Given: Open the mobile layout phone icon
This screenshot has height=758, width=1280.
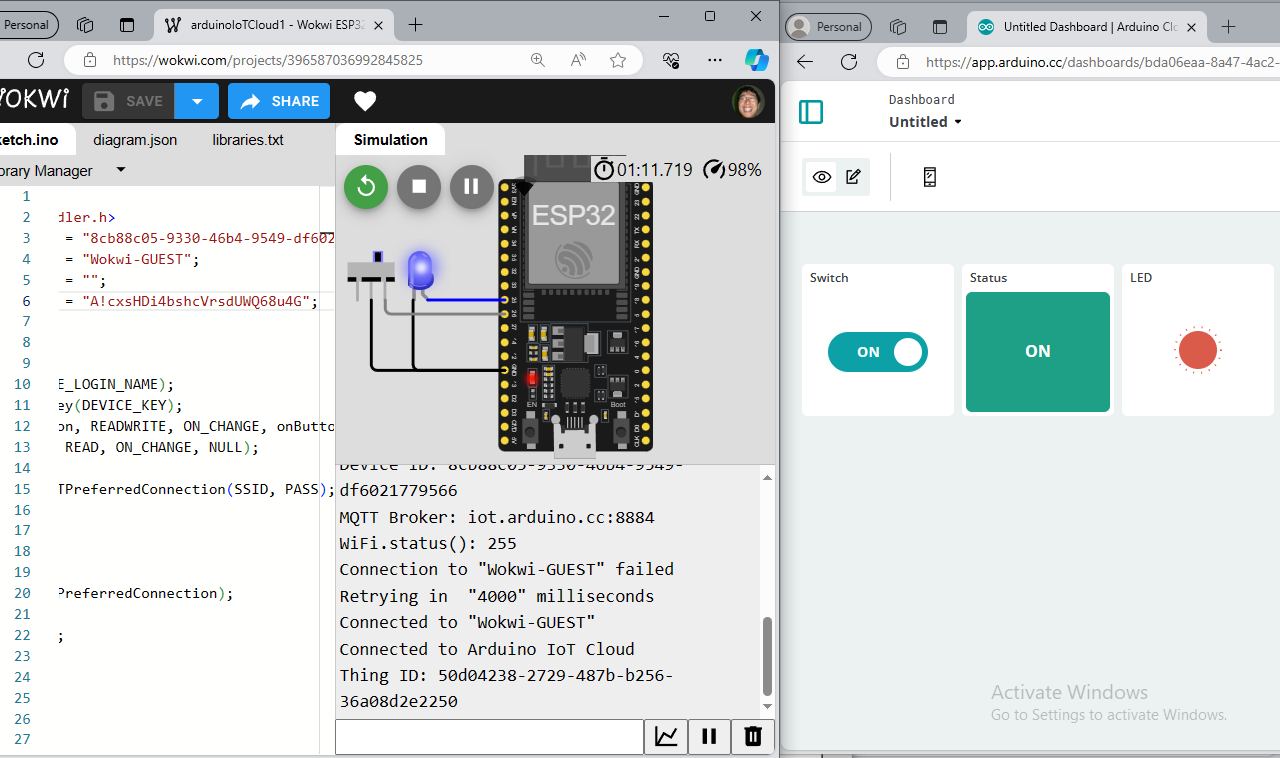Looking at the screenshot, I should coord(929,177).
